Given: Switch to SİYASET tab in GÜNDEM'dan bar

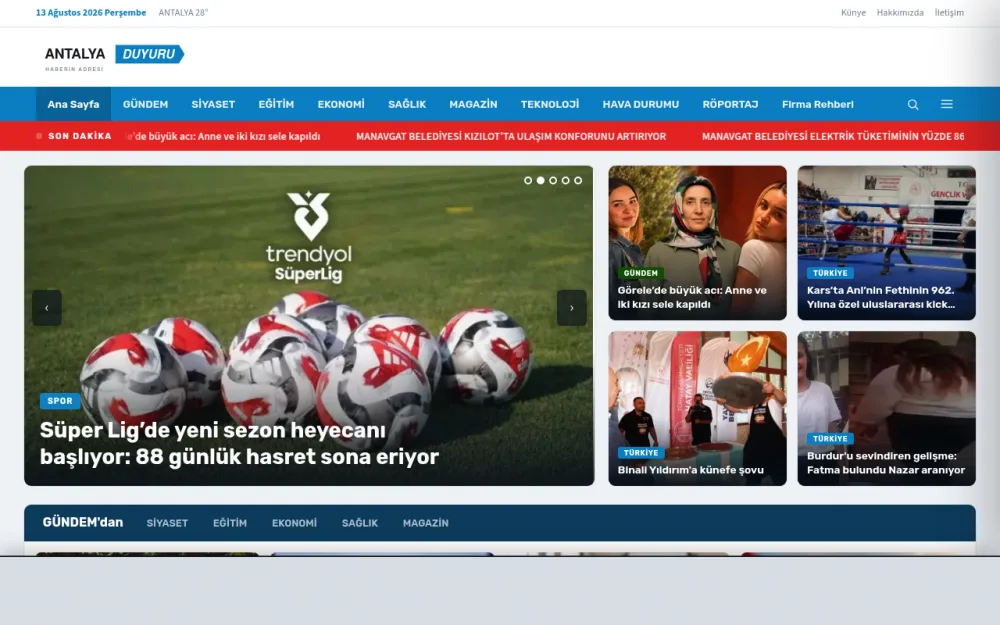Looking at the screenshot, I should coord(167,523).
